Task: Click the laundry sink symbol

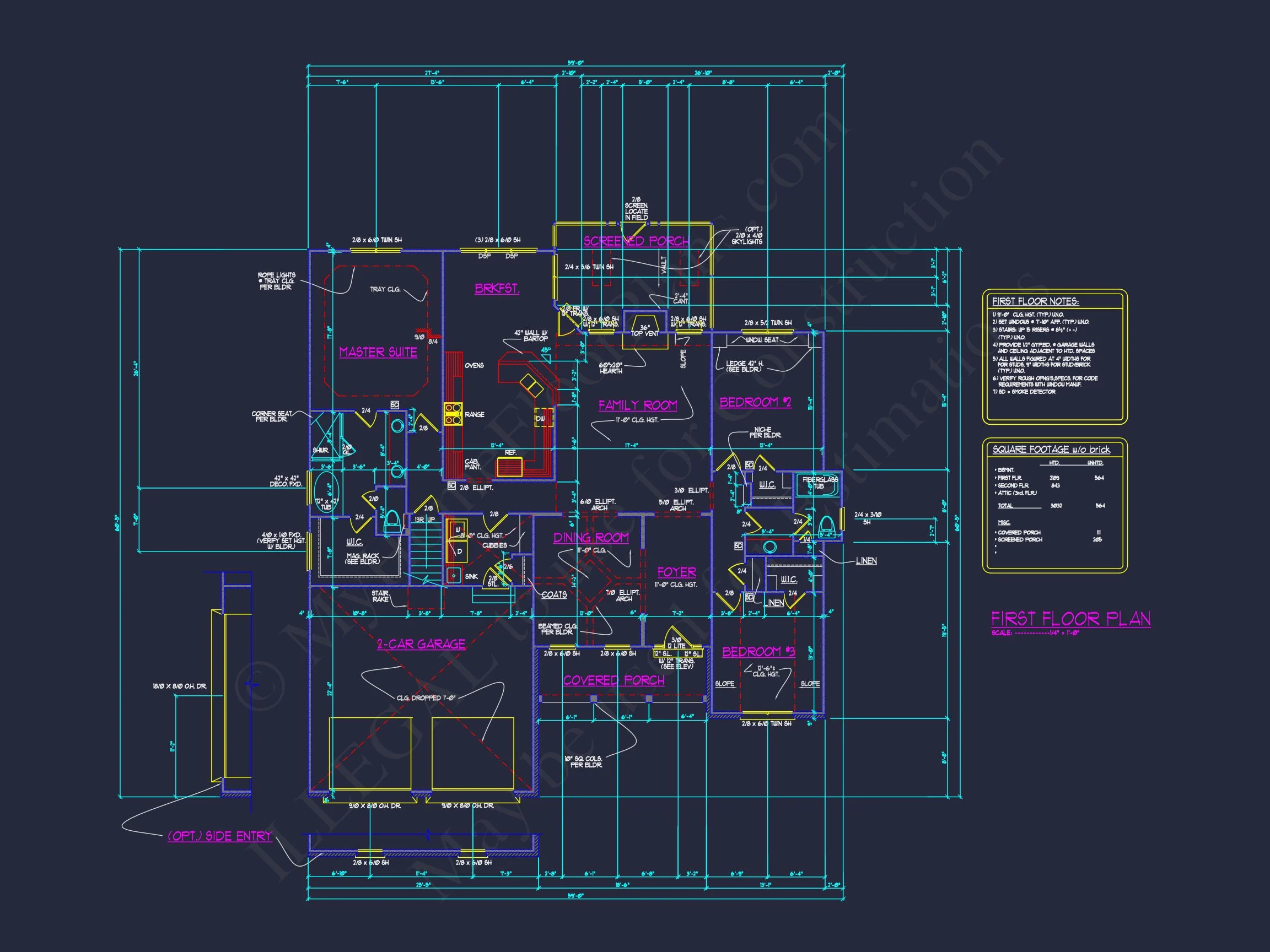Action: [454, 575]
